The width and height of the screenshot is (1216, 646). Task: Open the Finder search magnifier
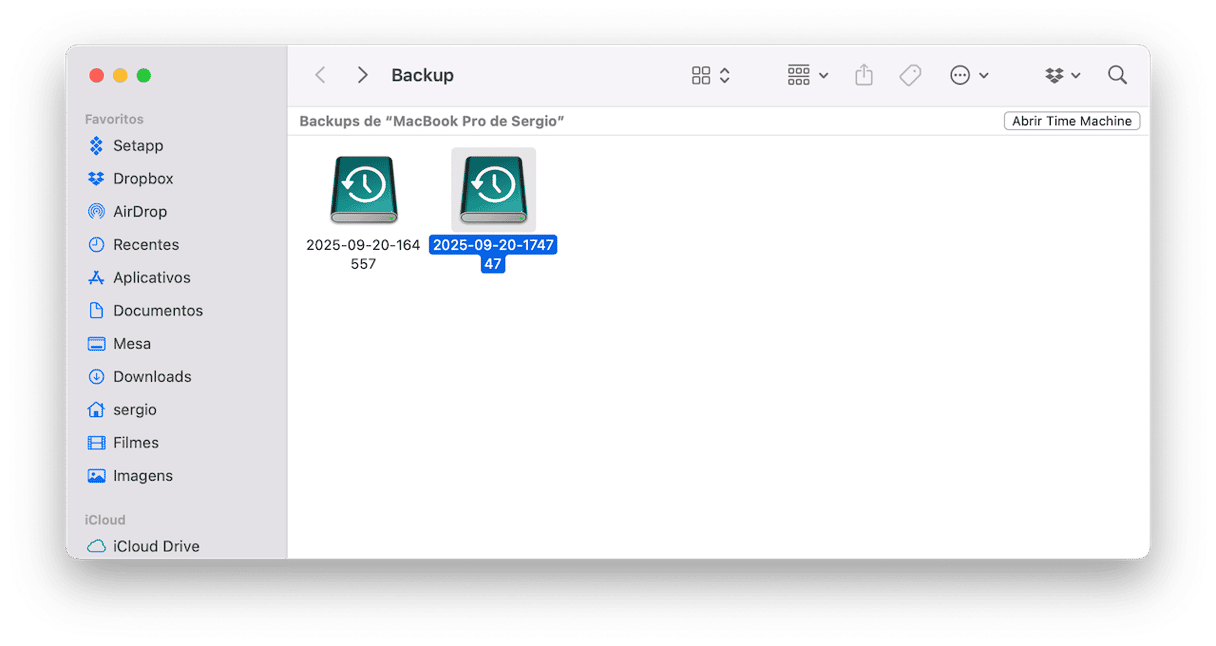point(1117,75)
